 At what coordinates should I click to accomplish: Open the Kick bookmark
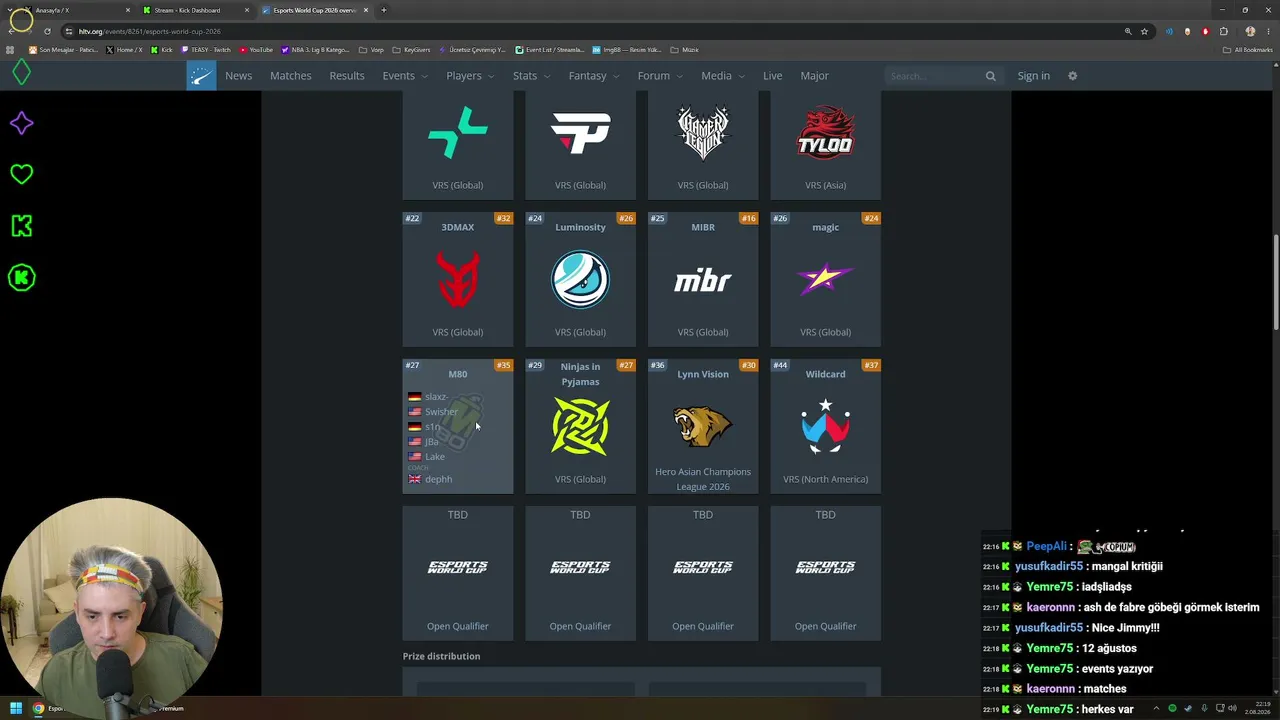point(162,49)
